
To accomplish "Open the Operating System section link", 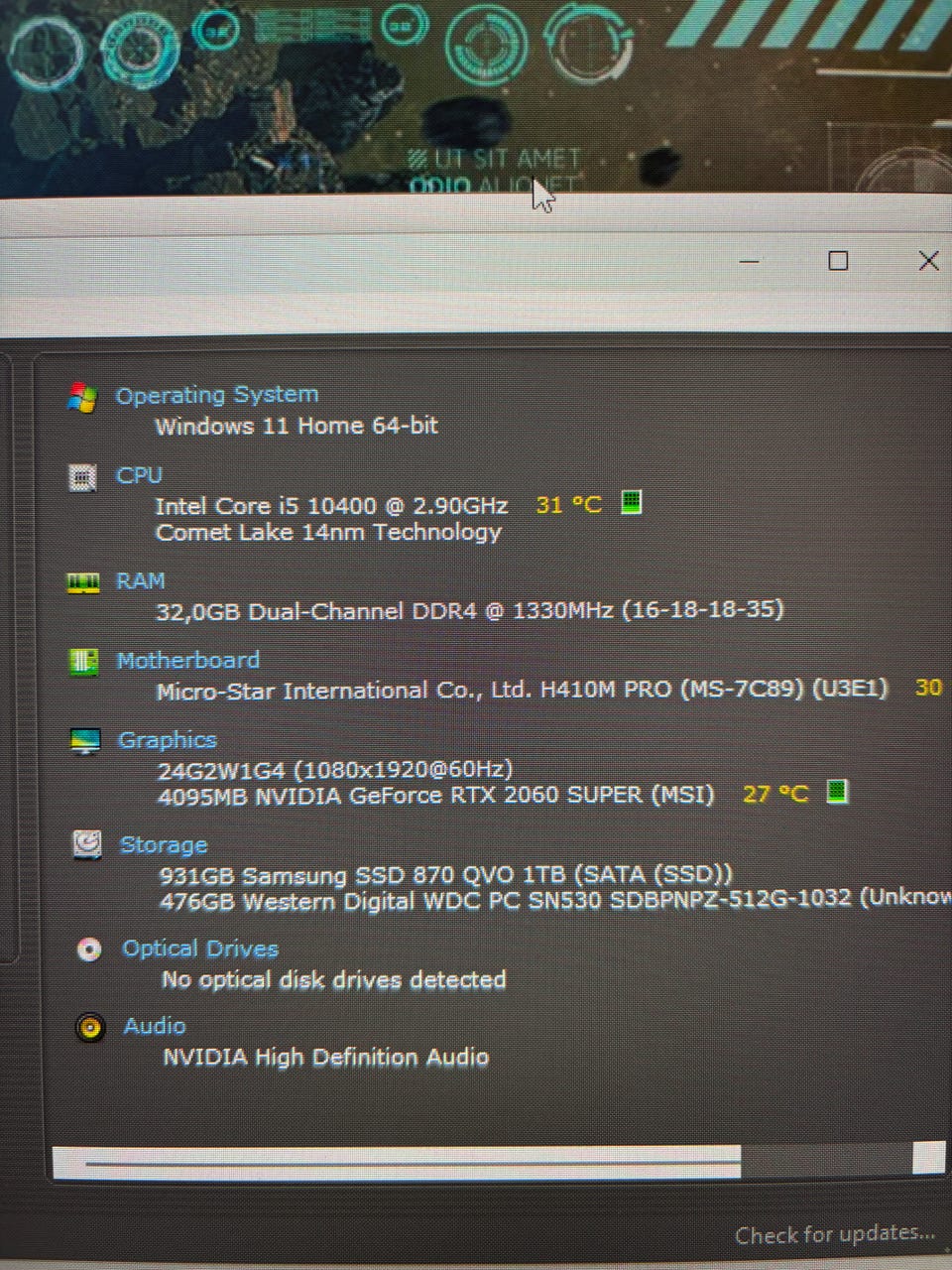I will click(217, 395).
